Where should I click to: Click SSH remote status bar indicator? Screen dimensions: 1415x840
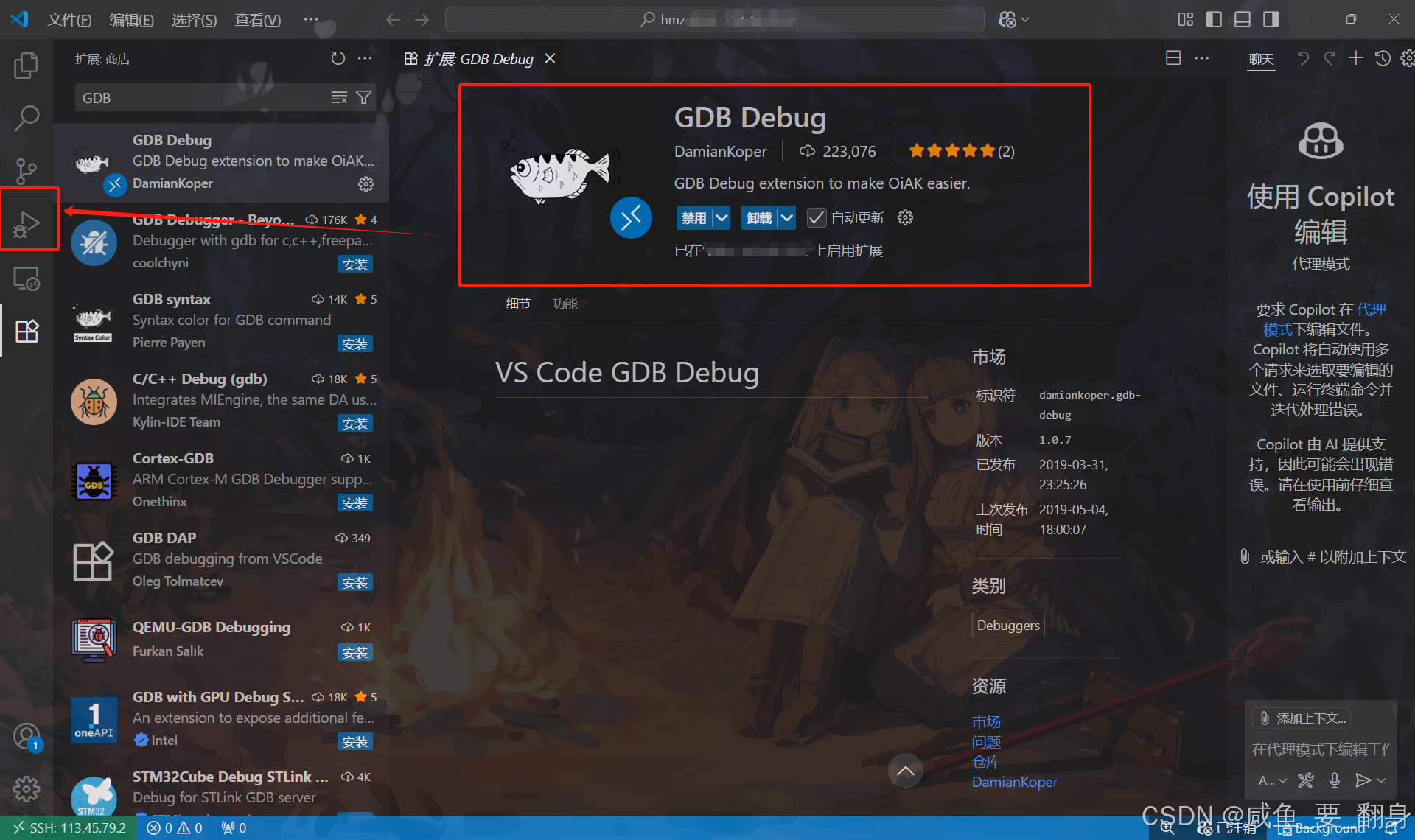[x=69, y=828]
